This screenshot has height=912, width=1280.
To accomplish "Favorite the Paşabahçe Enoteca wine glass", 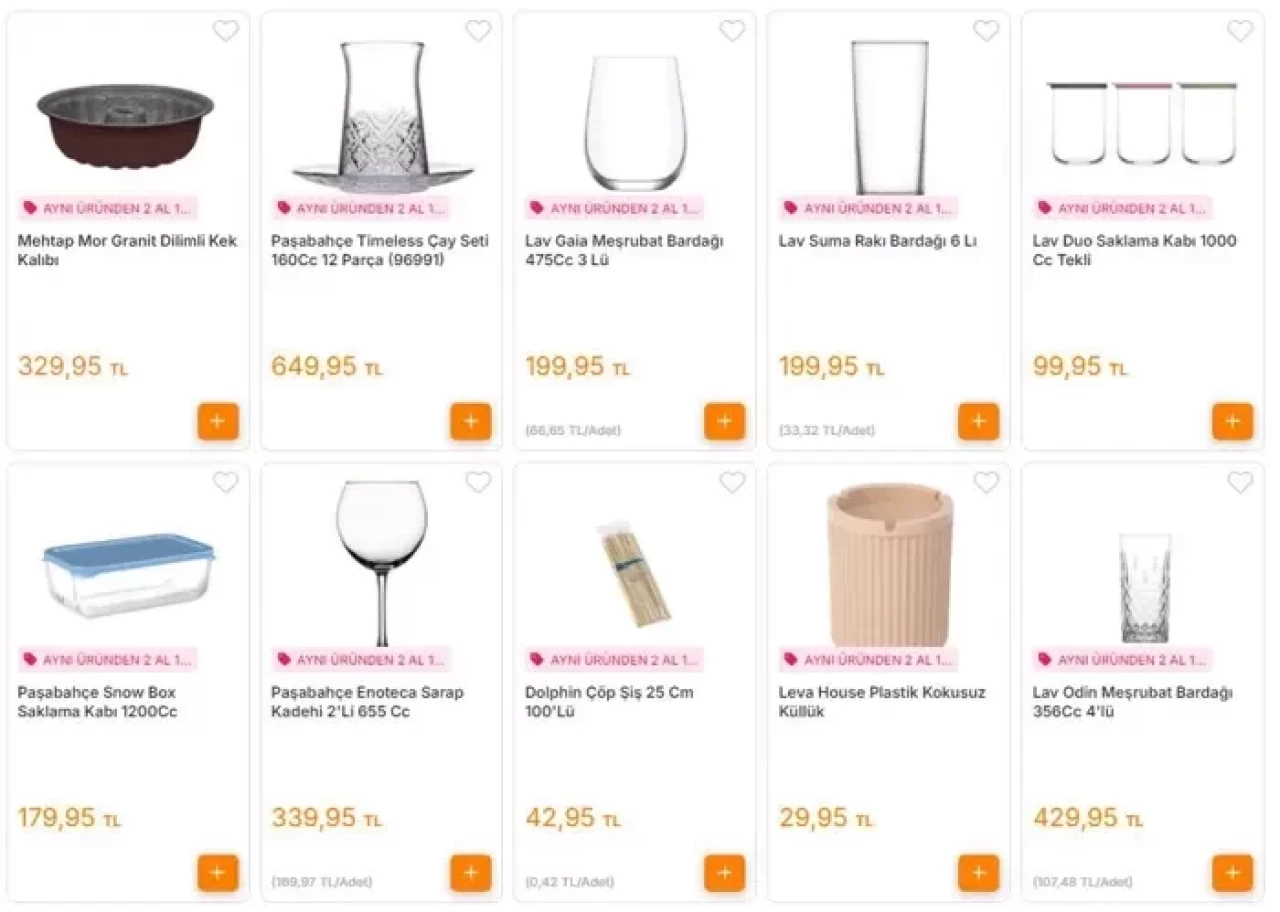I will point(479,483).
